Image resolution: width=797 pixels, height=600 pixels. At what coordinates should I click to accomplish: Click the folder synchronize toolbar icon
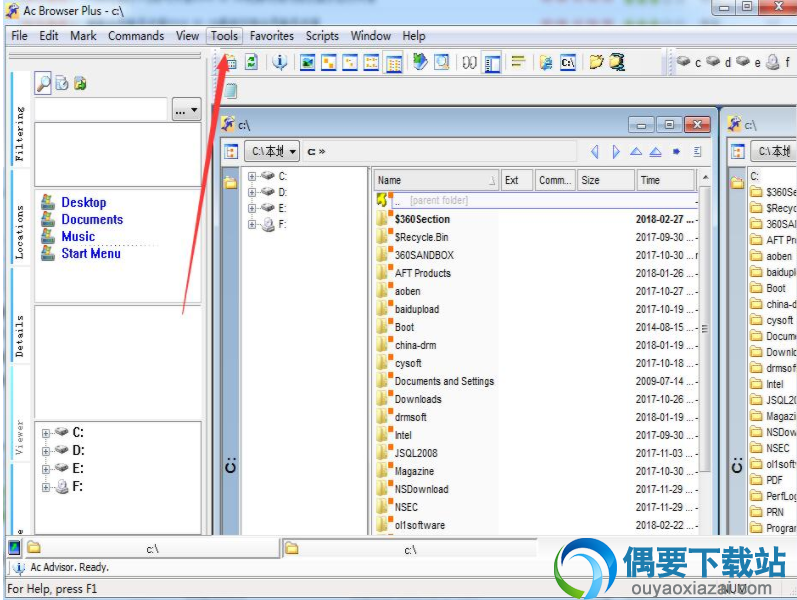click(617, 62)
